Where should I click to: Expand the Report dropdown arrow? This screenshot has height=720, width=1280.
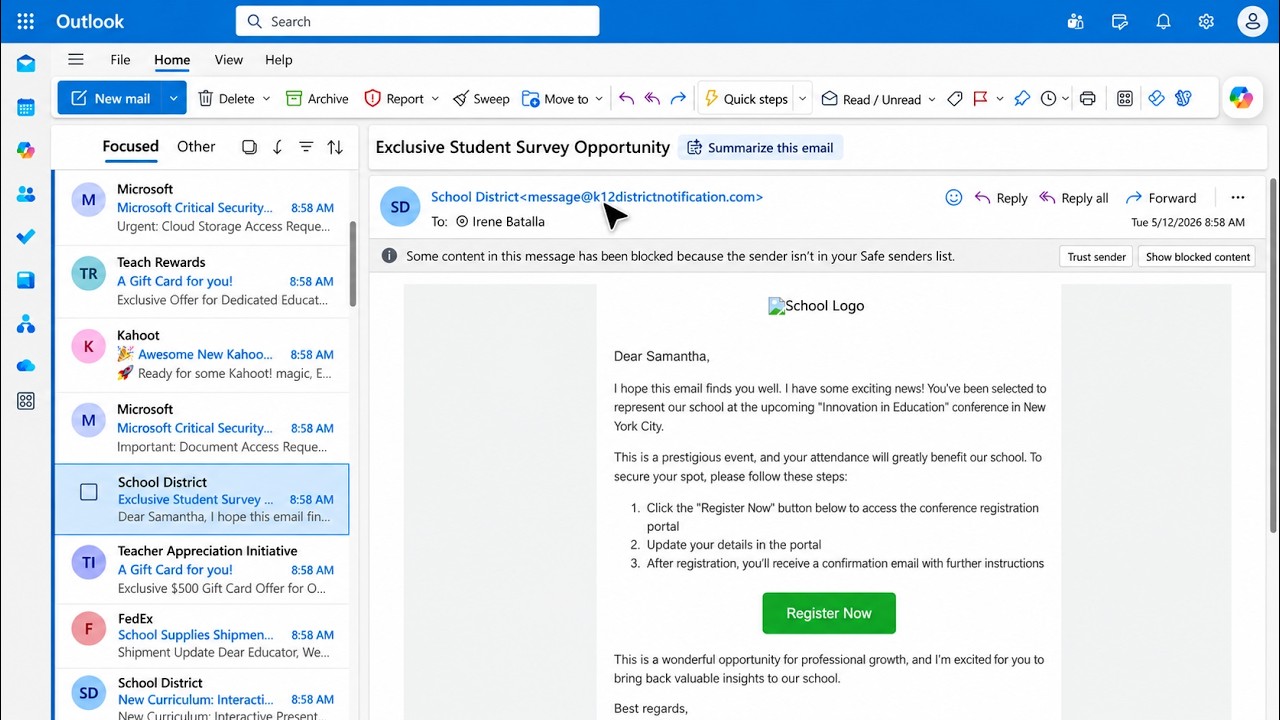435,99
